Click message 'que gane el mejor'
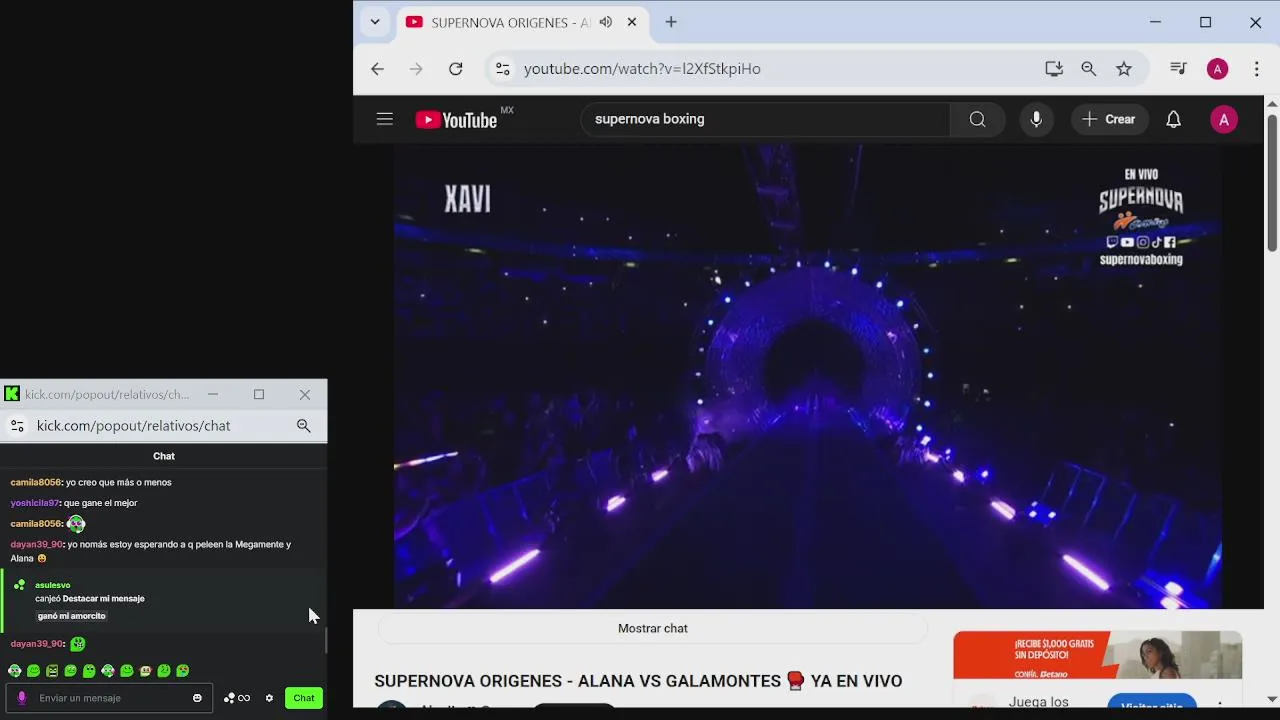 100,503
